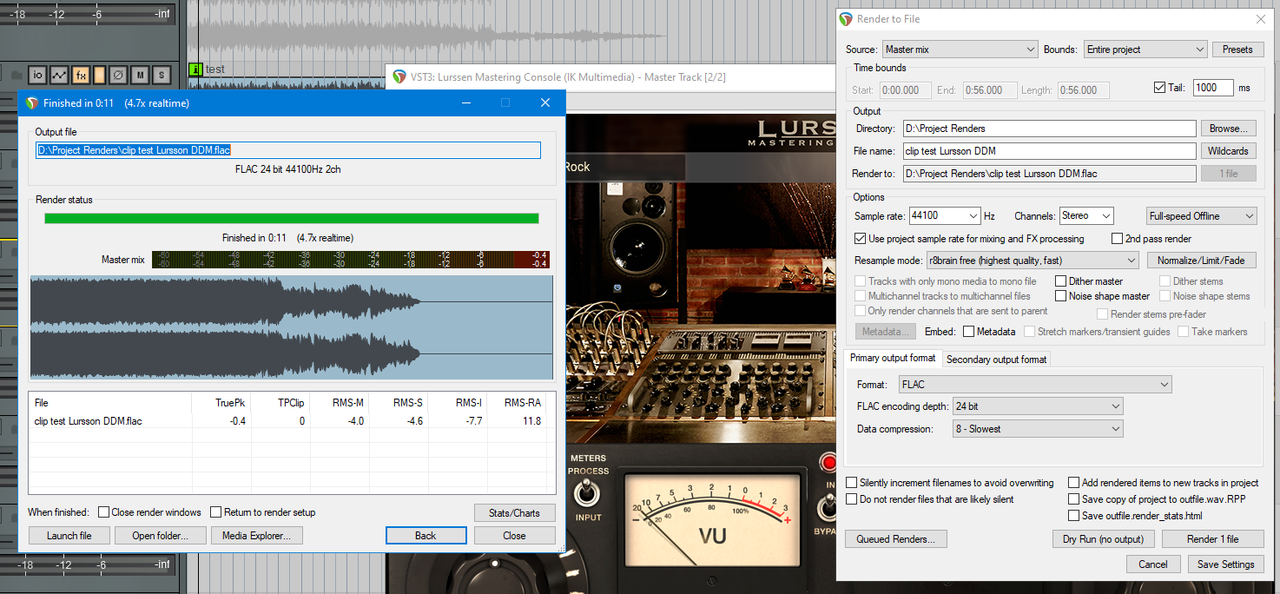Click the Output file path field
The width and height of the screenshot is (1280, 594).
tap(288, 150)
